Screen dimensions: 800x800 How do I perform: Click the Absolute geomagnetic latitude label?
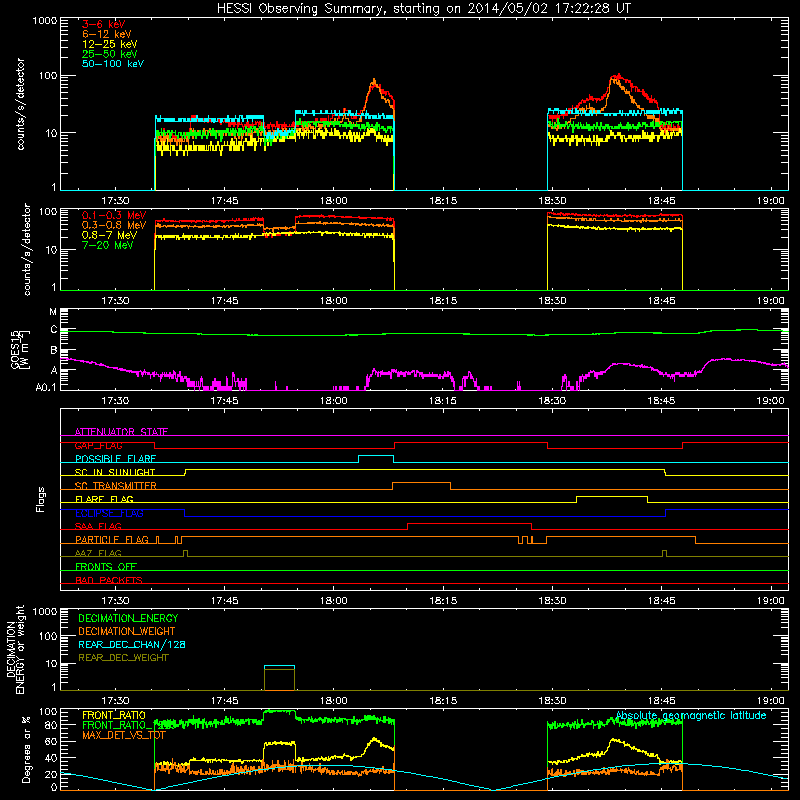click(x=691, y=715)
